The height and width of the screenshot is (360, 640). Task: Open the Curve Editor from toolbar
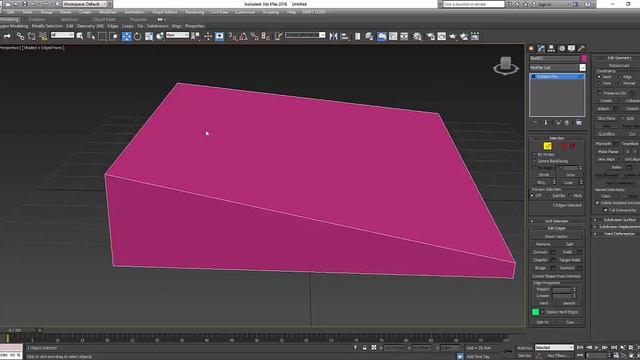pos(393,37)
